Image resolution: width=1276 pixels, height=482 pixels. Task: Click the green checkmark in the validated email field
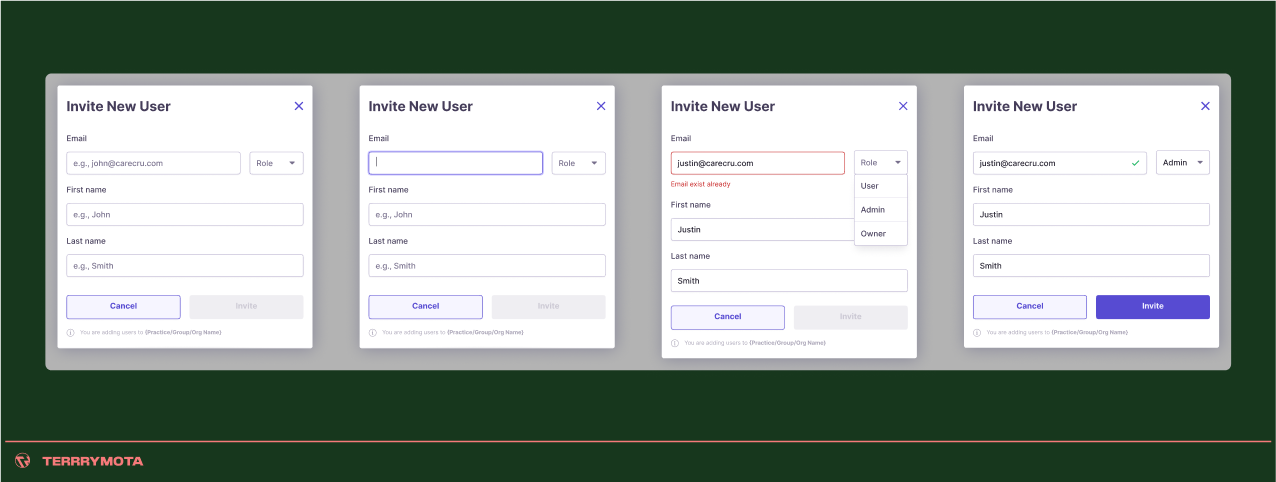(1135, 163)
